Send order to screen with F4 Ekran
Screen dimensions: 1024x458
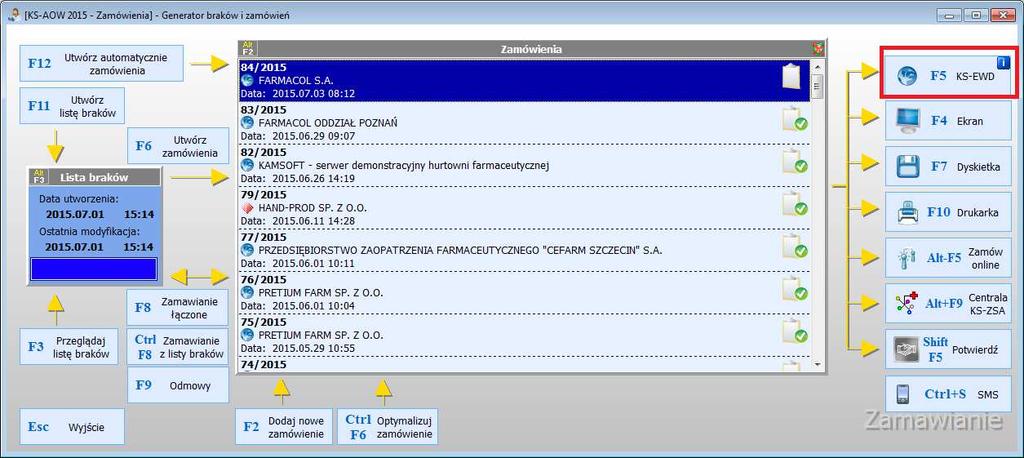(948, 120)
